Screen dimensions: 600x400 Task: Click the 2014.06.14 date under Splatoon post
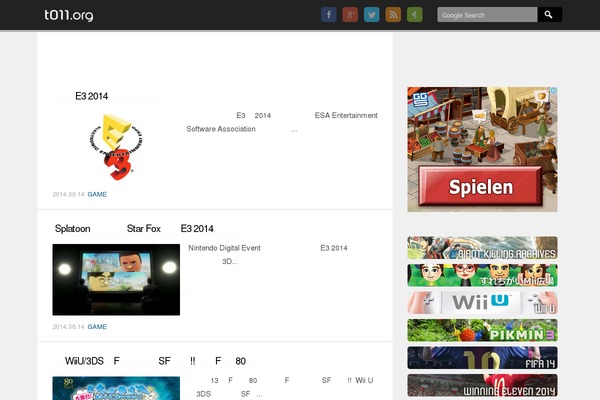[x=68, y=327]
